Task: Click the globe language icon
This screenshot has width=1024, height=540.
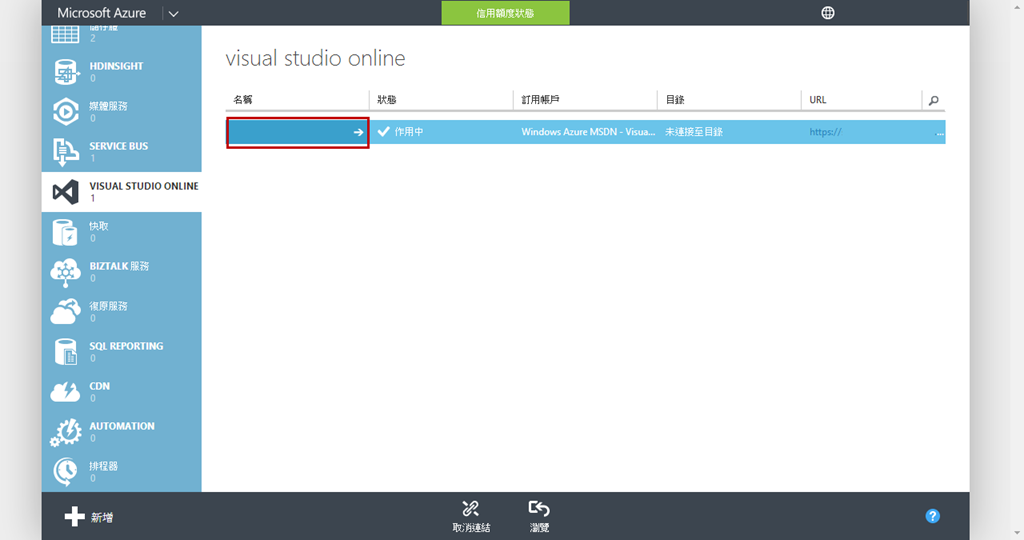Action: click(827, 12)
